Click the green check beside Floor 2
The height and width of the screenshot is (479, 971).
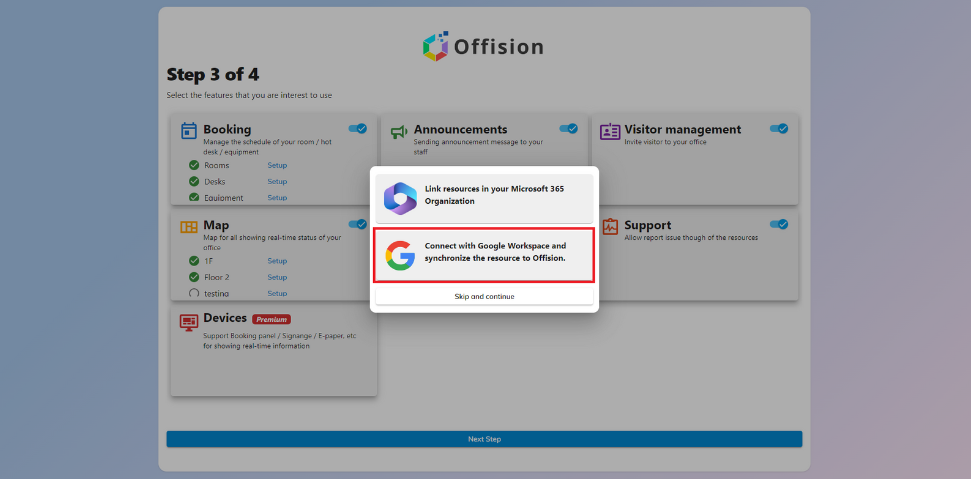194,277
